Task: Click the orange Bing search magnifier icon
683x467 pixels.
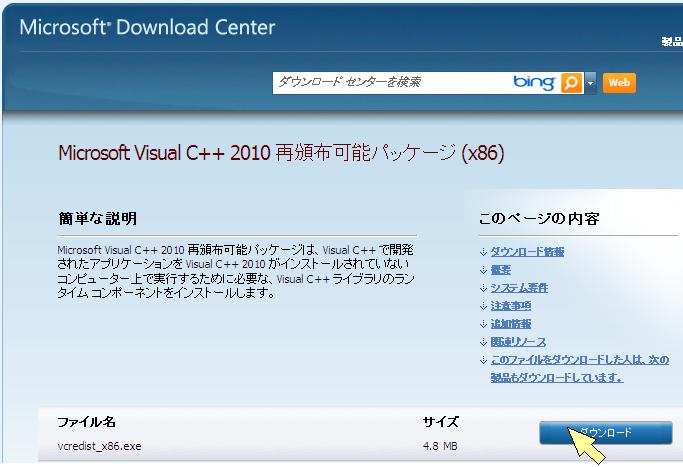Action: [571, 83]
